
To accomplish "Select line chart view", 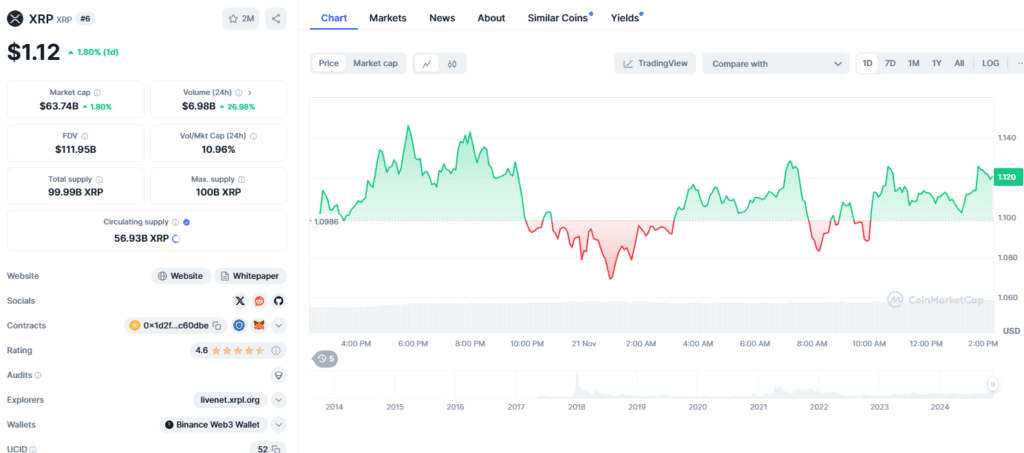I will (x=427, y=63).
